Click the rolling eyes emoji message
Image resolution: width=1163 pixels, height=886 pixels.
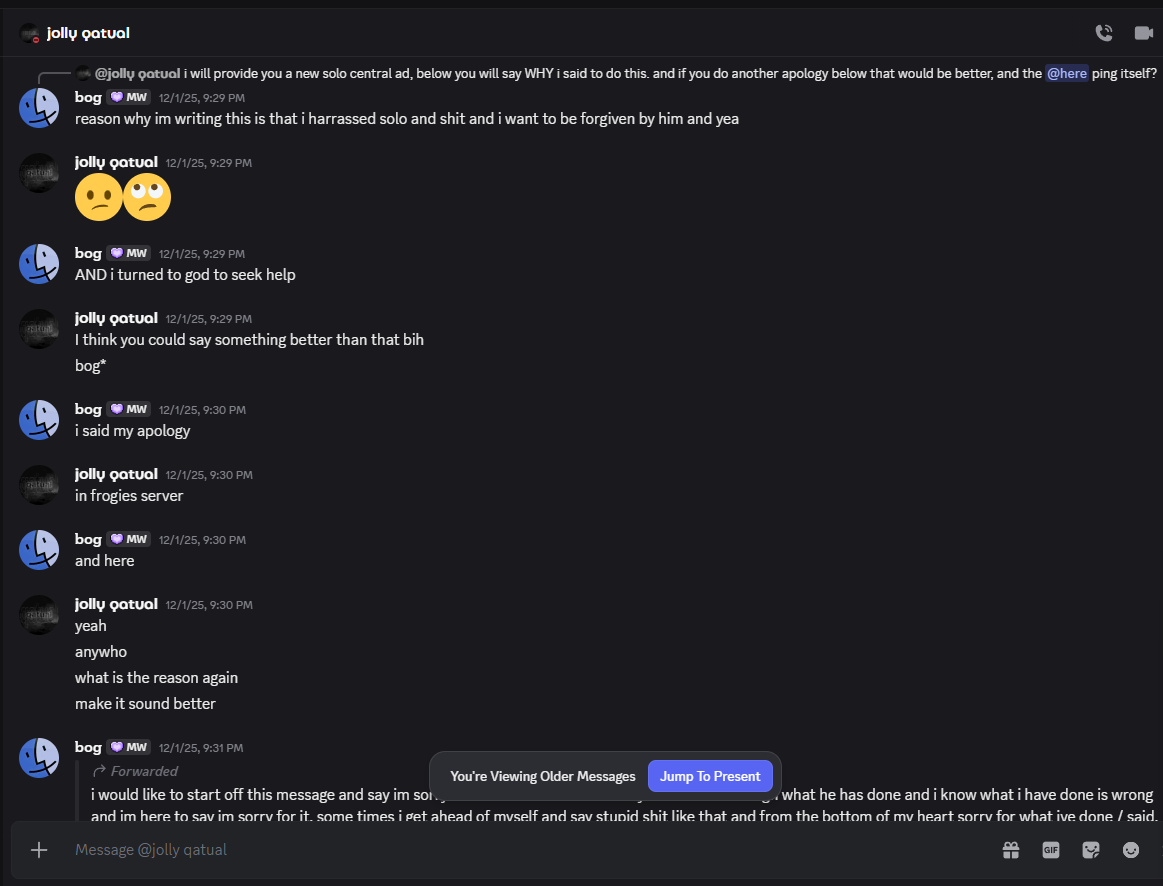(x=147, y=198)
